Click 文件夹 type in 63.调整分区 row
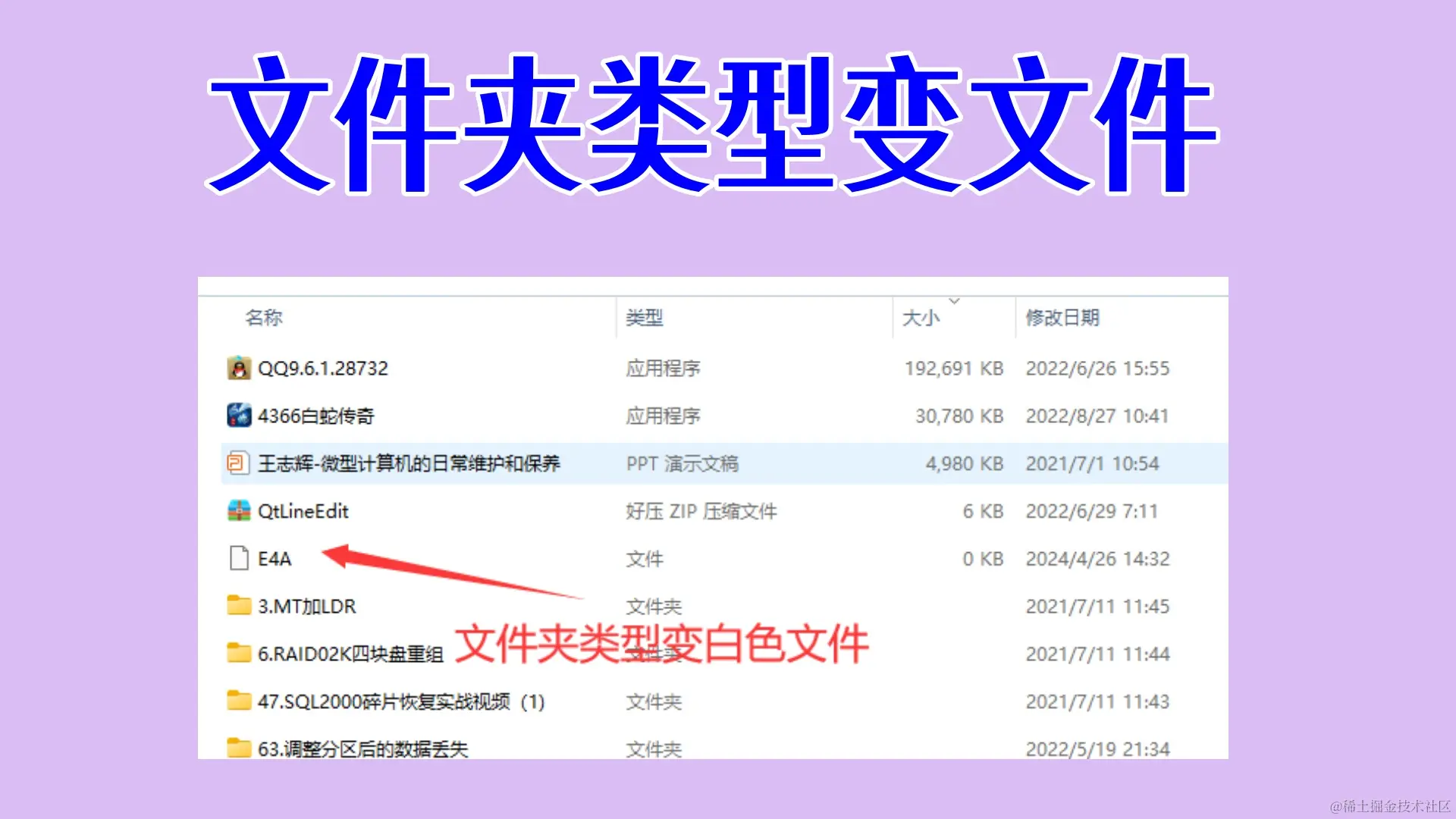 pos(654,749)
